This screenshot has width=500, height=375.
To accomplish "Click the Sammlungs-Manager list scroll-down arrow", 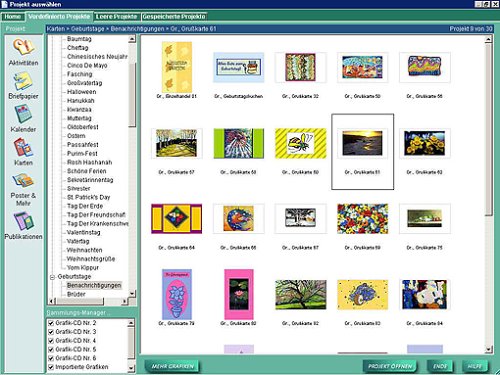I will point(131,368).
